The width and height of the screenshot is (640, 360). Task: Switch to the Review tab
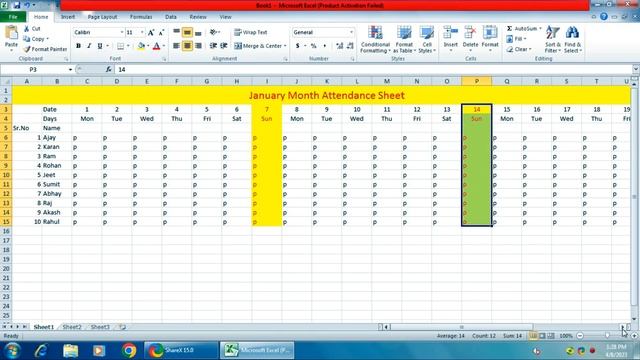coord(198,17)
